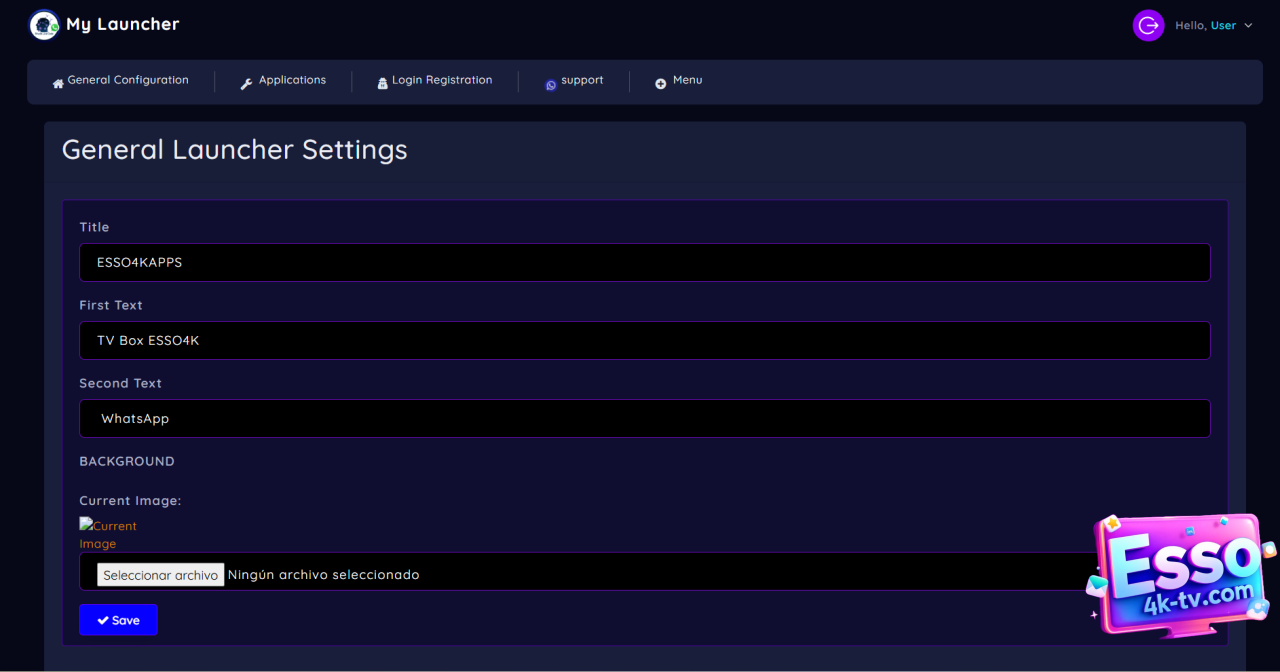Open the Login Registration menu

pos(442,80)
